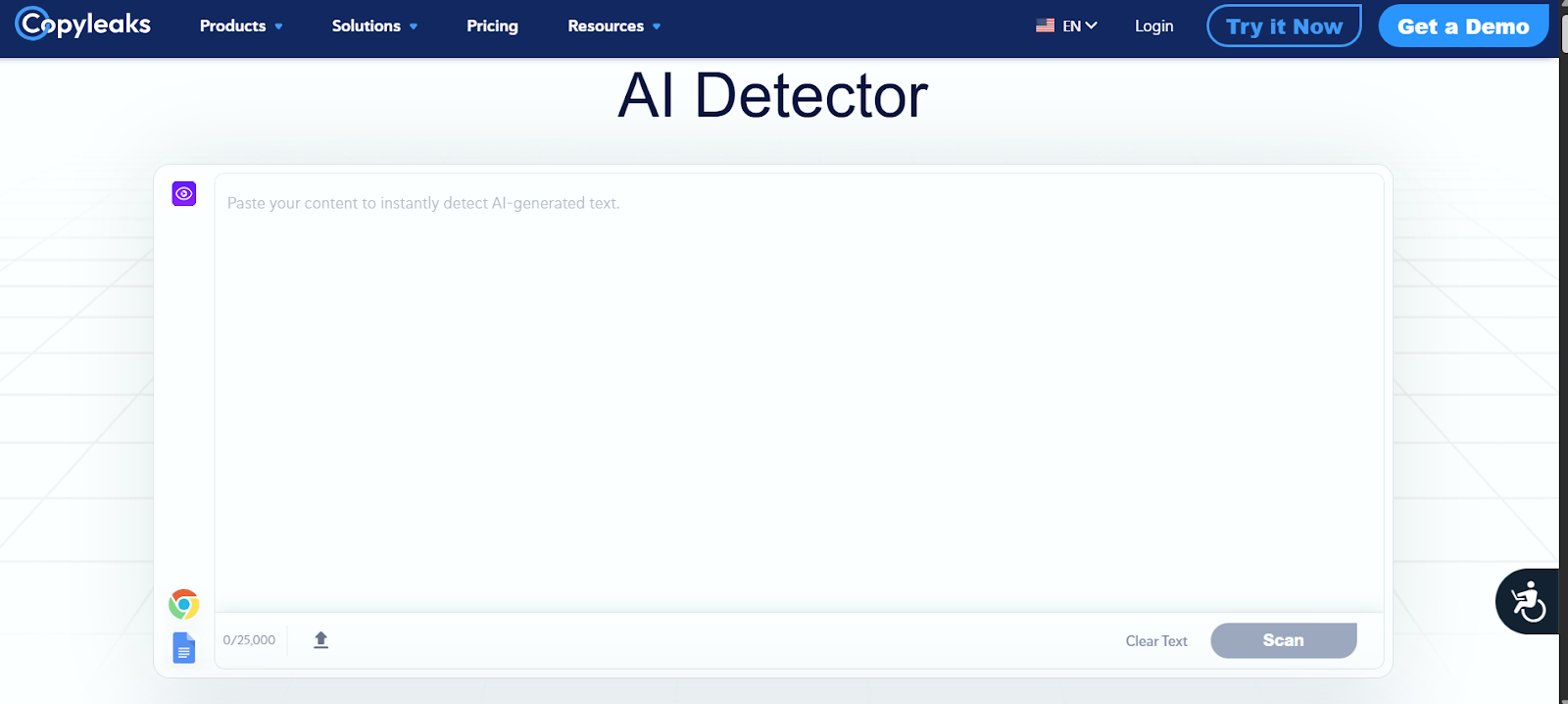The width and height of the screenshot is (1568, 704).
Task: Click the 0/25,000 character counter
Action: tap(249, 640)
